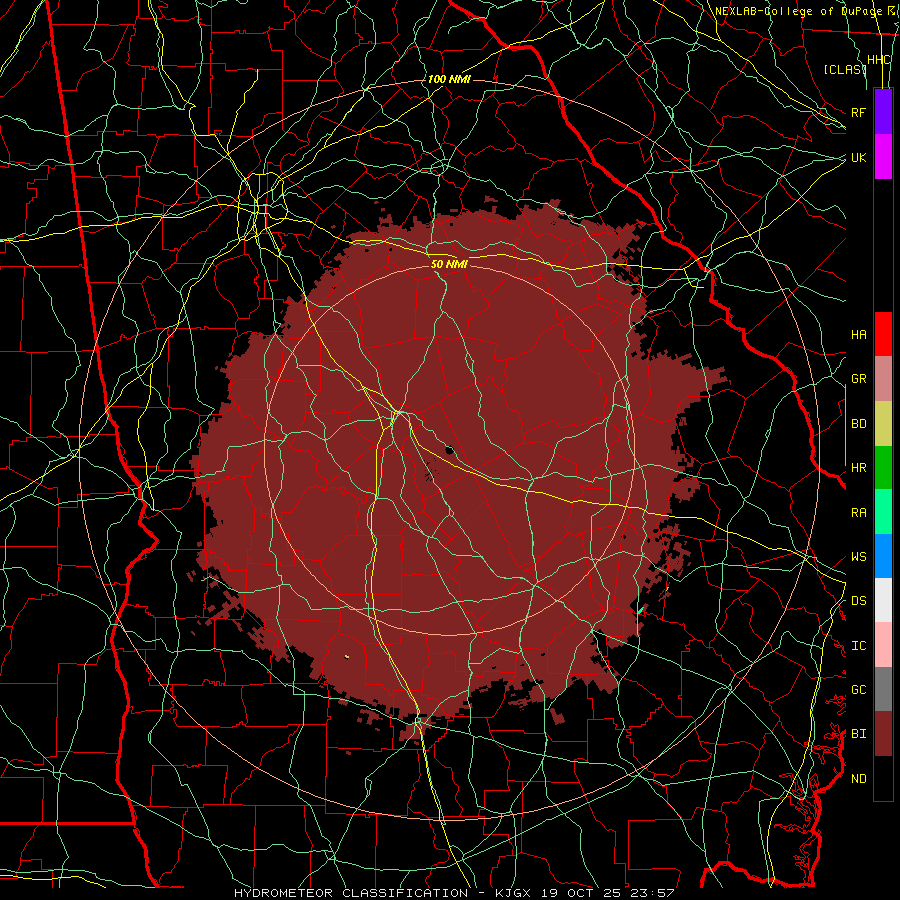Click the "HA" legend label
The width and height of the screenshot is (900, 900).
pos(858,334)
